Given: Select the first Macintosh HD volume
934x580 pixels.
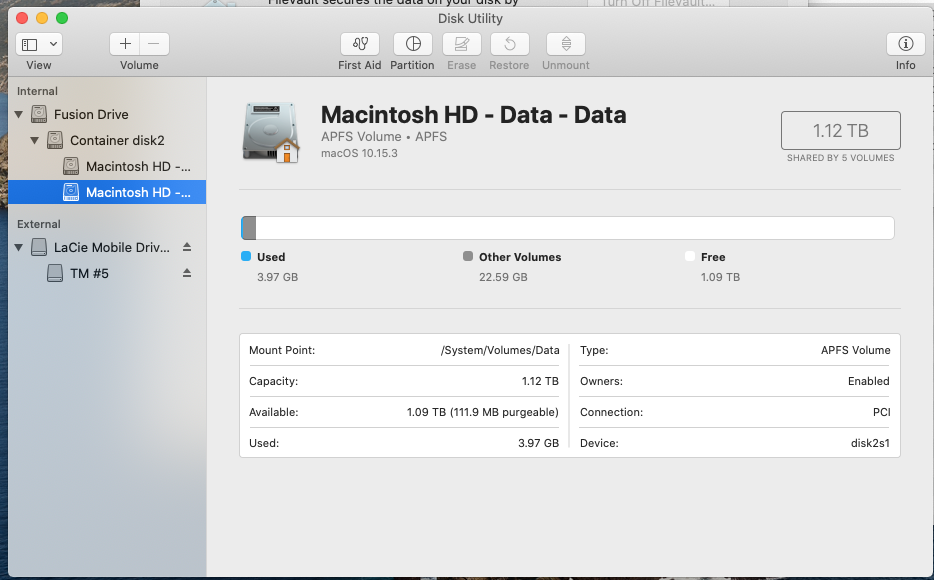Looking at the screenshot, I should pos(137,166).
